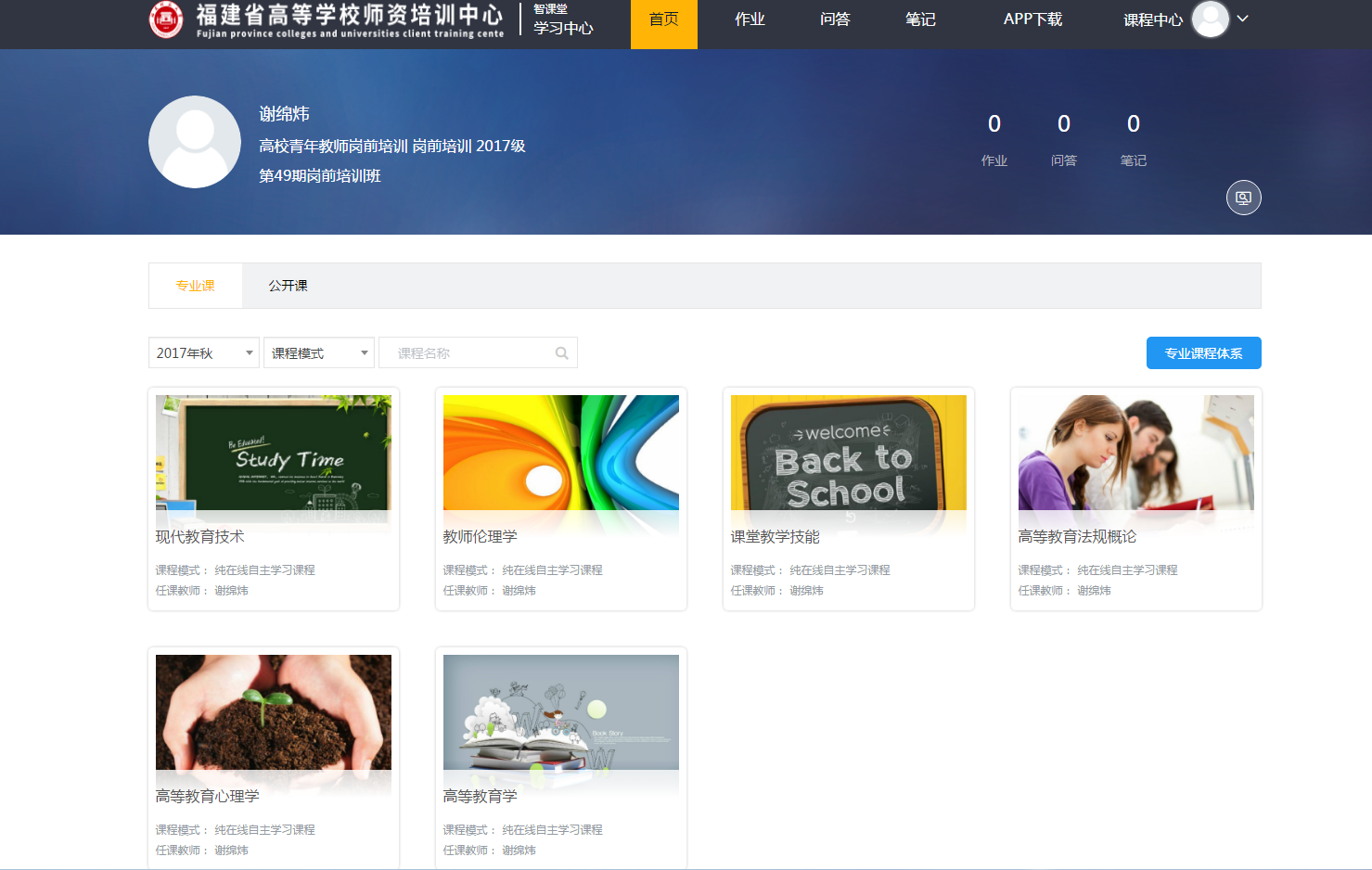This screenshot has width=1372, height=870.
Task: Open the 2017年秋 semester dropdown
Action: pyautogui.click(x=204, y=353)
